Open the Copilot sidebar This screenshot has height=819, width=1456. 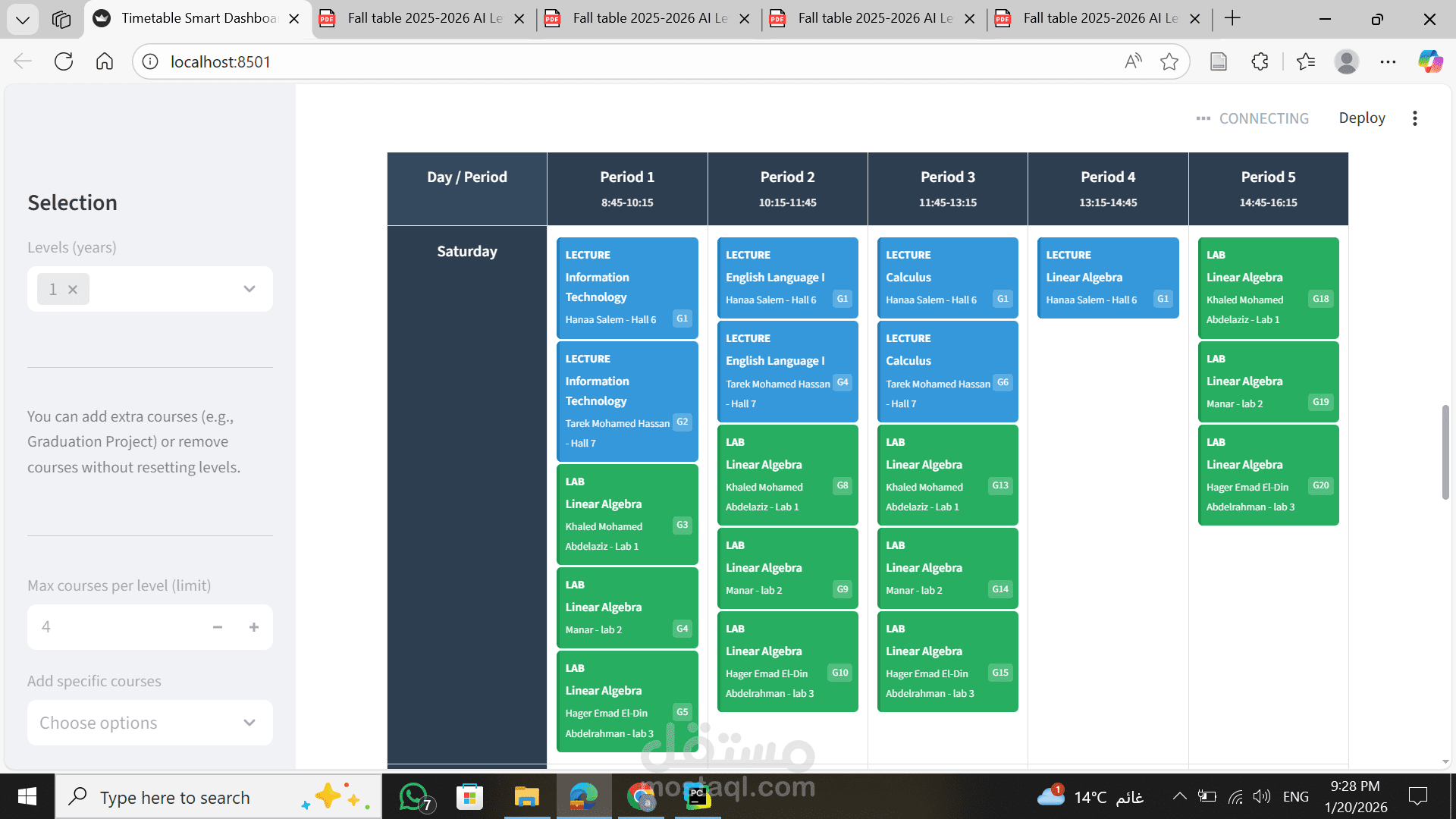[x=1430, y=61]
